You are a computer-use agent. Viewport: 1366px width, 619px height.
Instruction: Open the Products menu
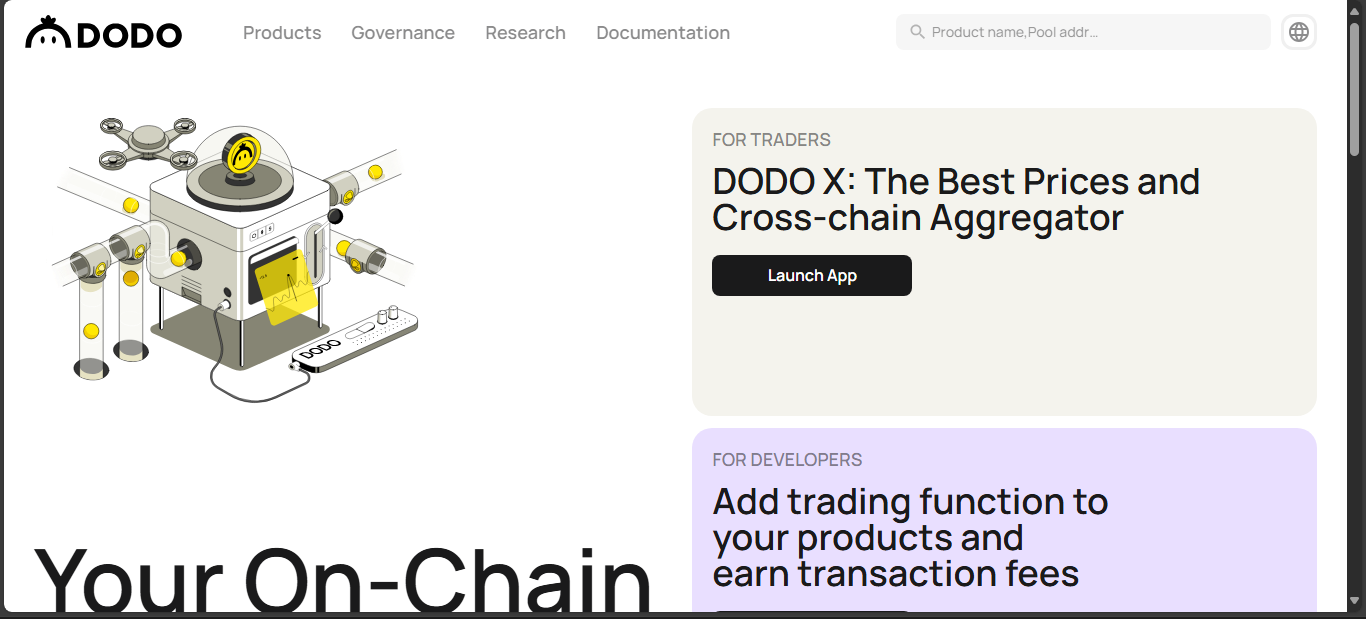tap(282, 33)
